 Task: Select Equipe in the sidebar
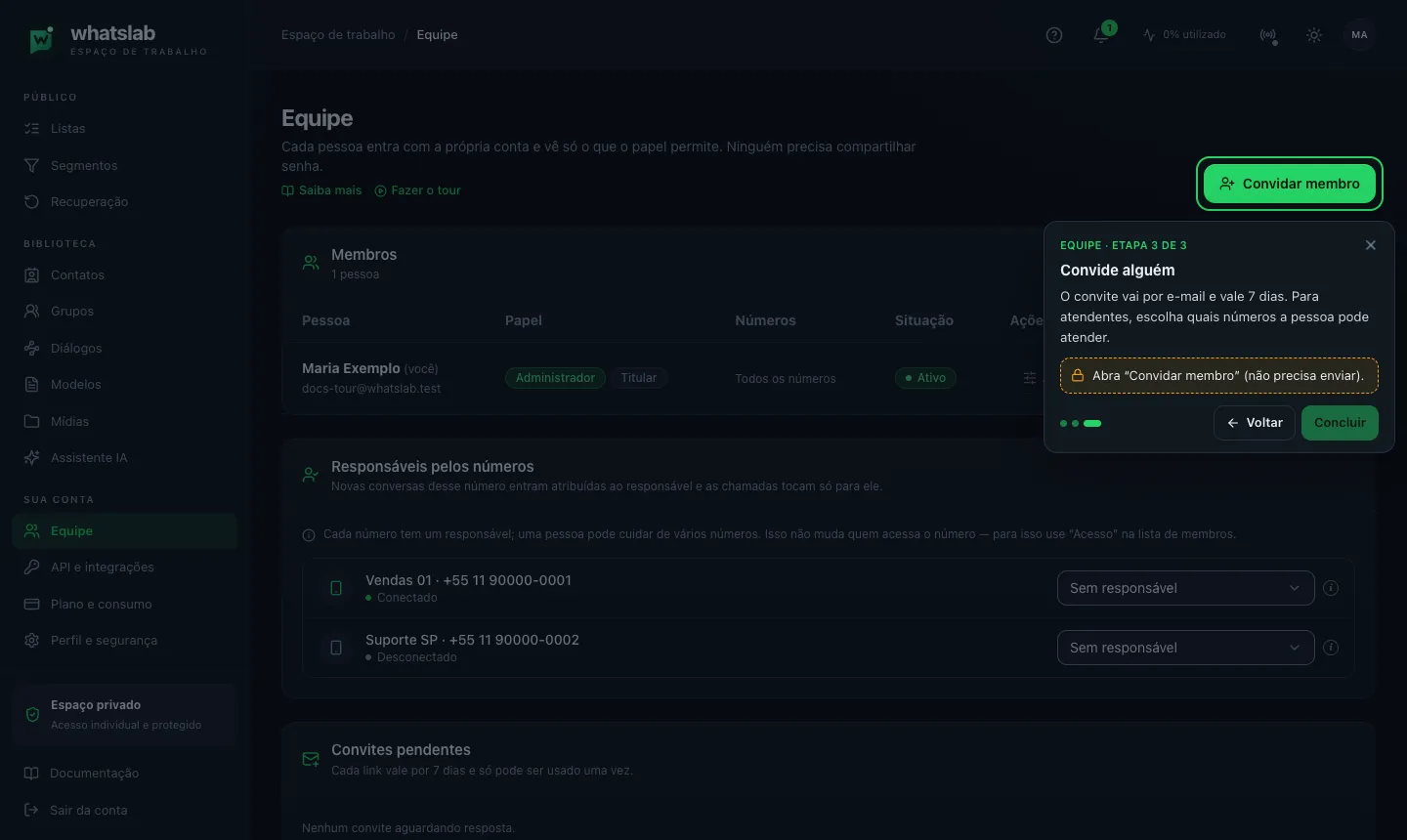[x=124, y=531]
